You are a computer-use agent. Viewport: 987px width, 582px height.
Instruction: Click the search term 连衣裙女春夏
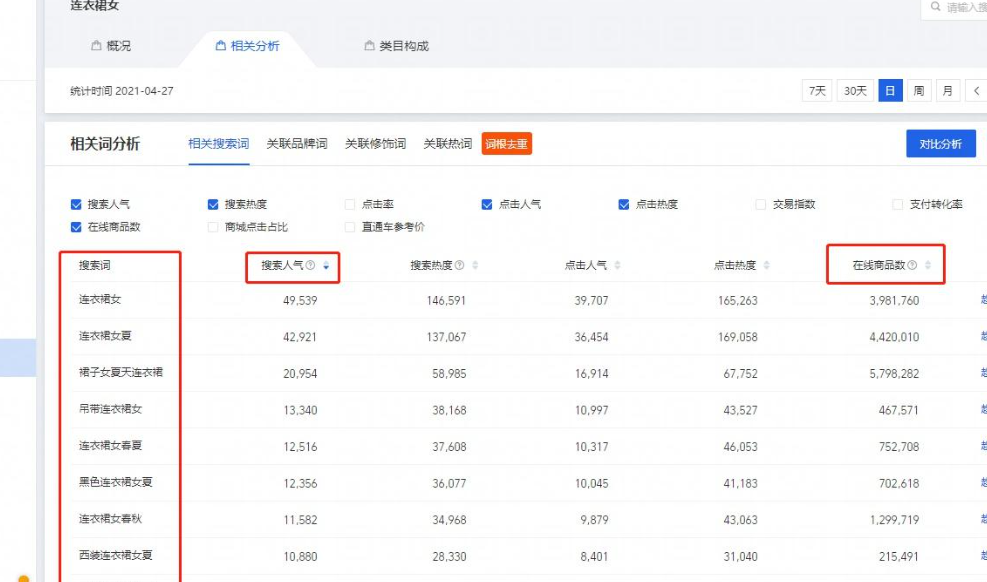(110, 445)
